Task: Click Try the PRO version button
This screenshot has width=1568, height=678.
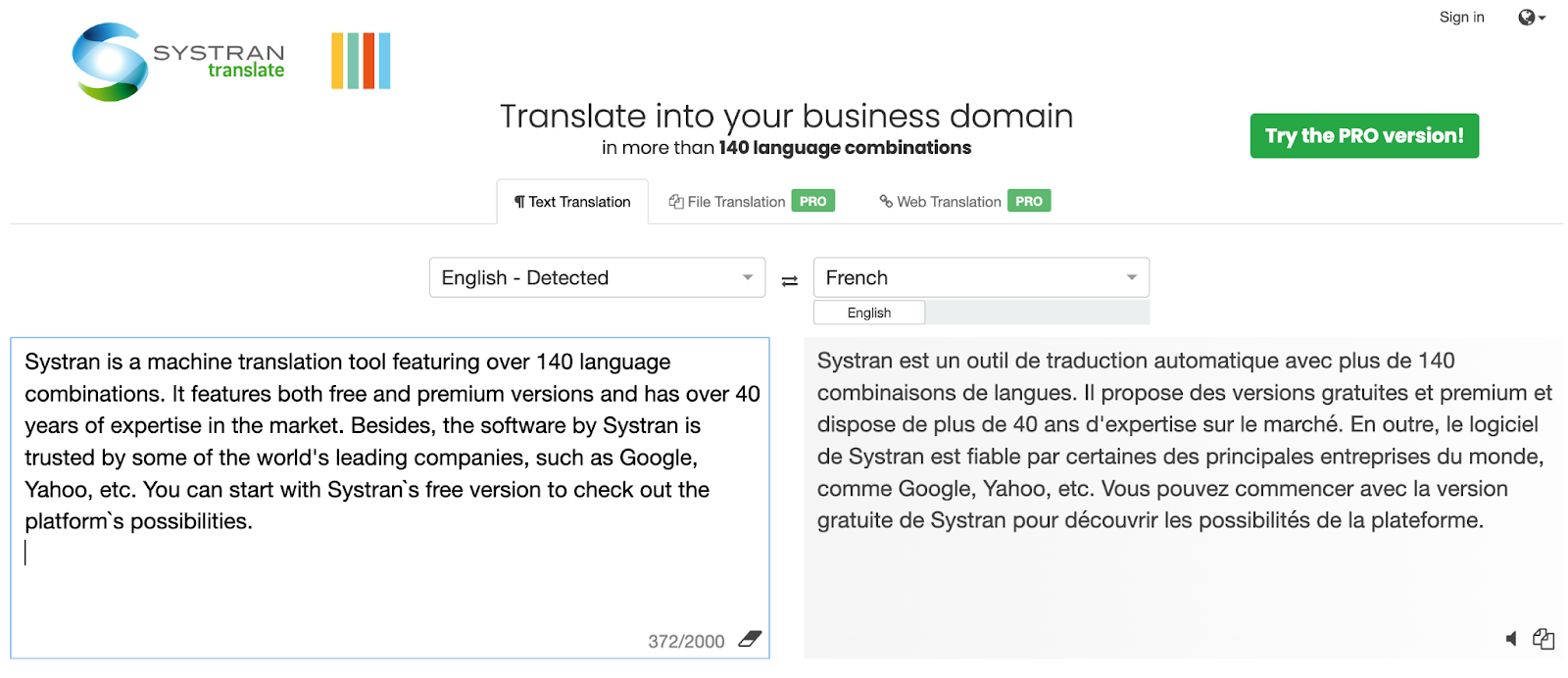Action: click(x=1364, y=136)
